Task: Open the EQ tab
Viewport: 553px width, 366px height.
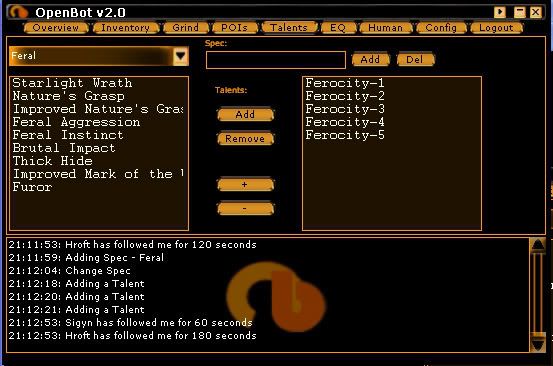Action: pos(338,28)
